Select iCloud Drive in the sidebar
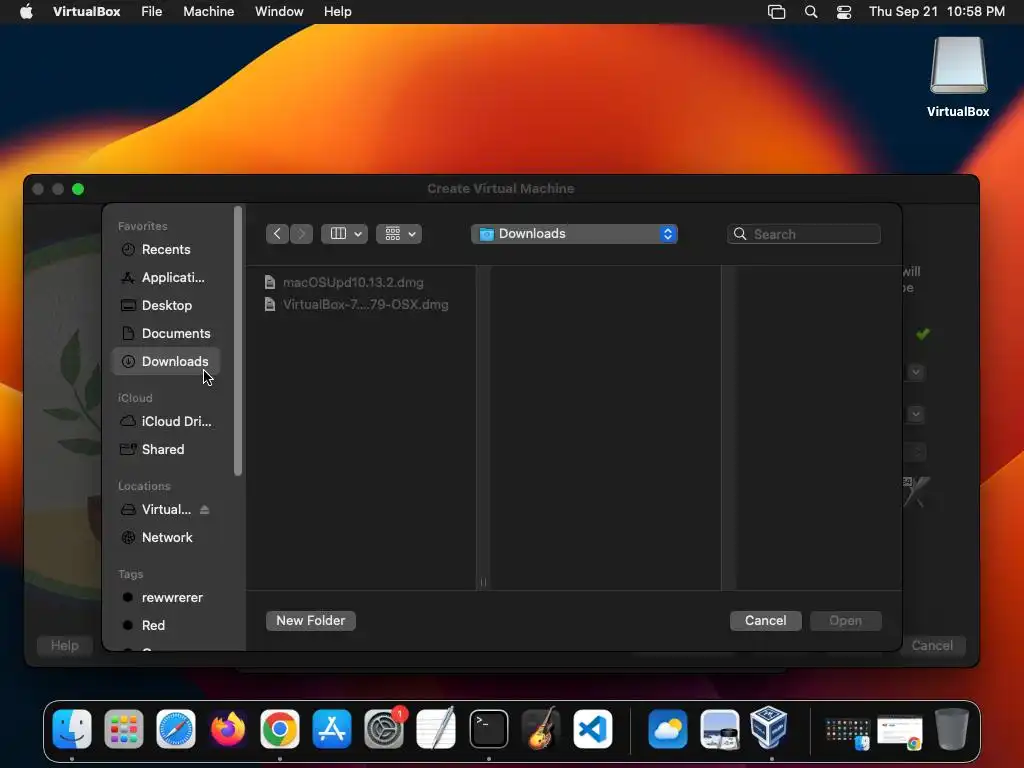Screen dimensions: 1024x768 pyautogui.click(x=166, y=422)
